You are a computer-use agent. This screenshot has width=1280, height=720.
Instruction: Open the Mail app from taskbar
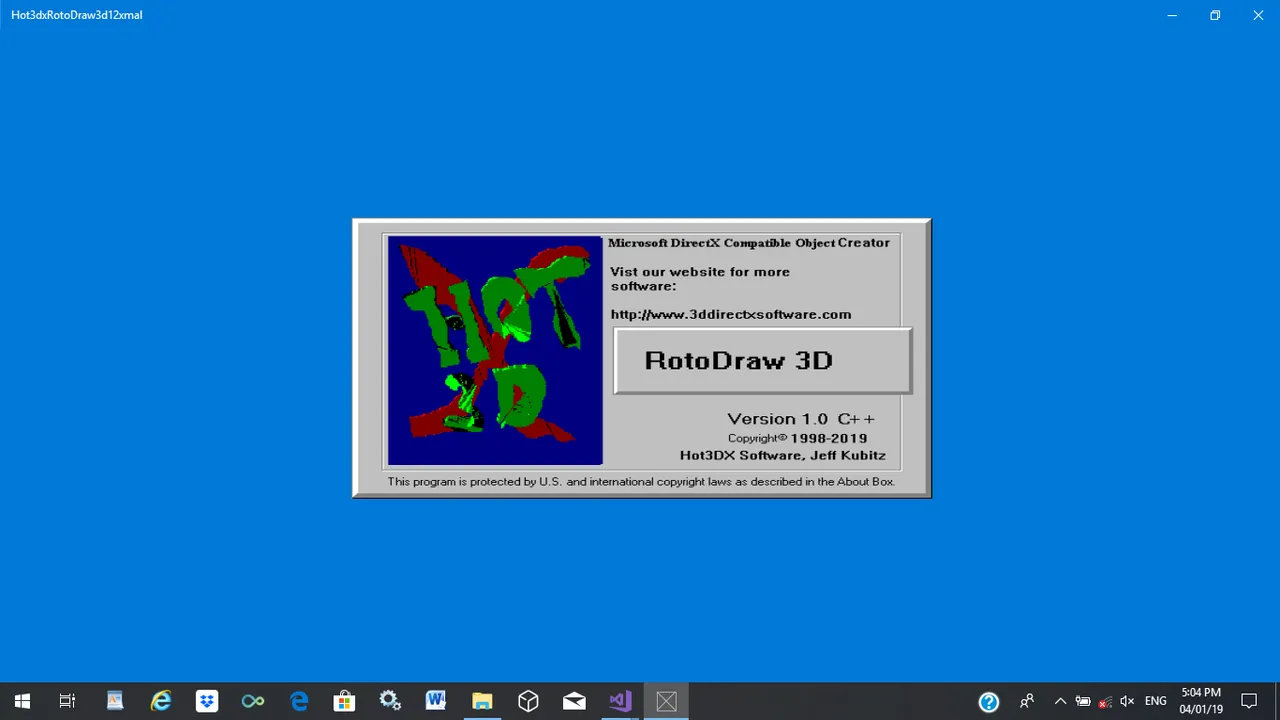(574, 701)
